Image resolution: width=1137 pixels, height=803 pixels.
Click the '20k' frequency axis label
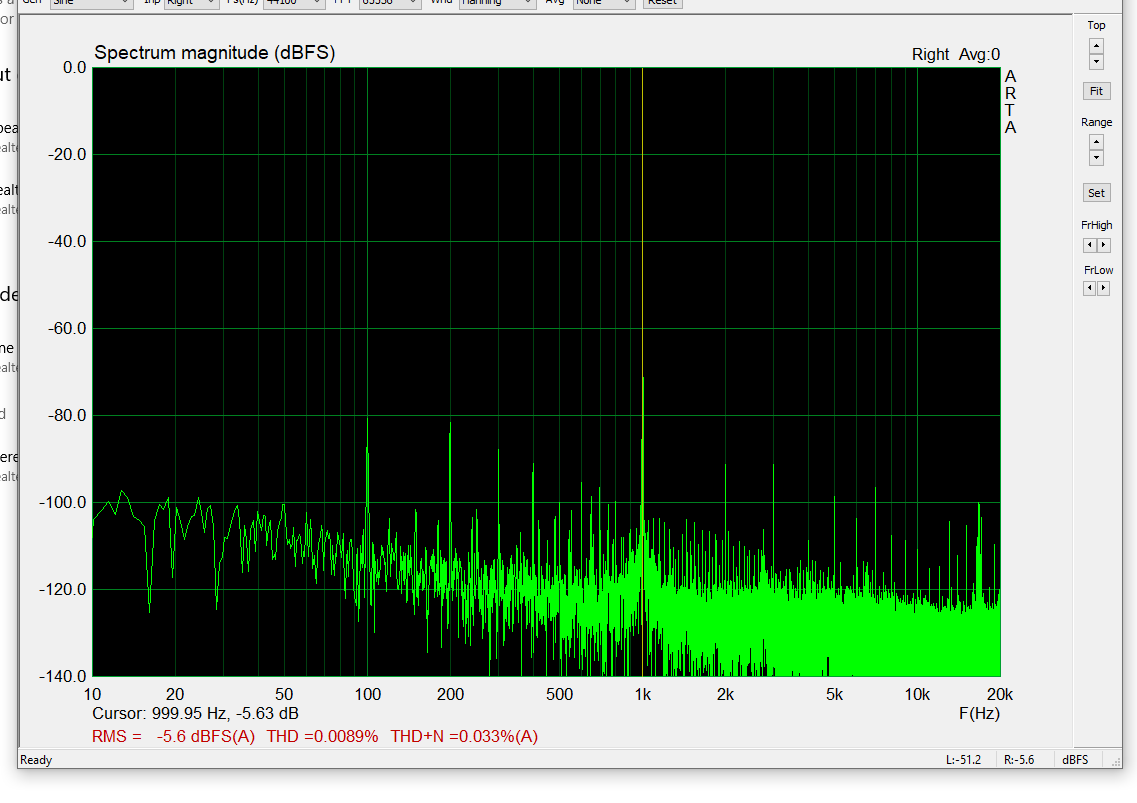1000,695
